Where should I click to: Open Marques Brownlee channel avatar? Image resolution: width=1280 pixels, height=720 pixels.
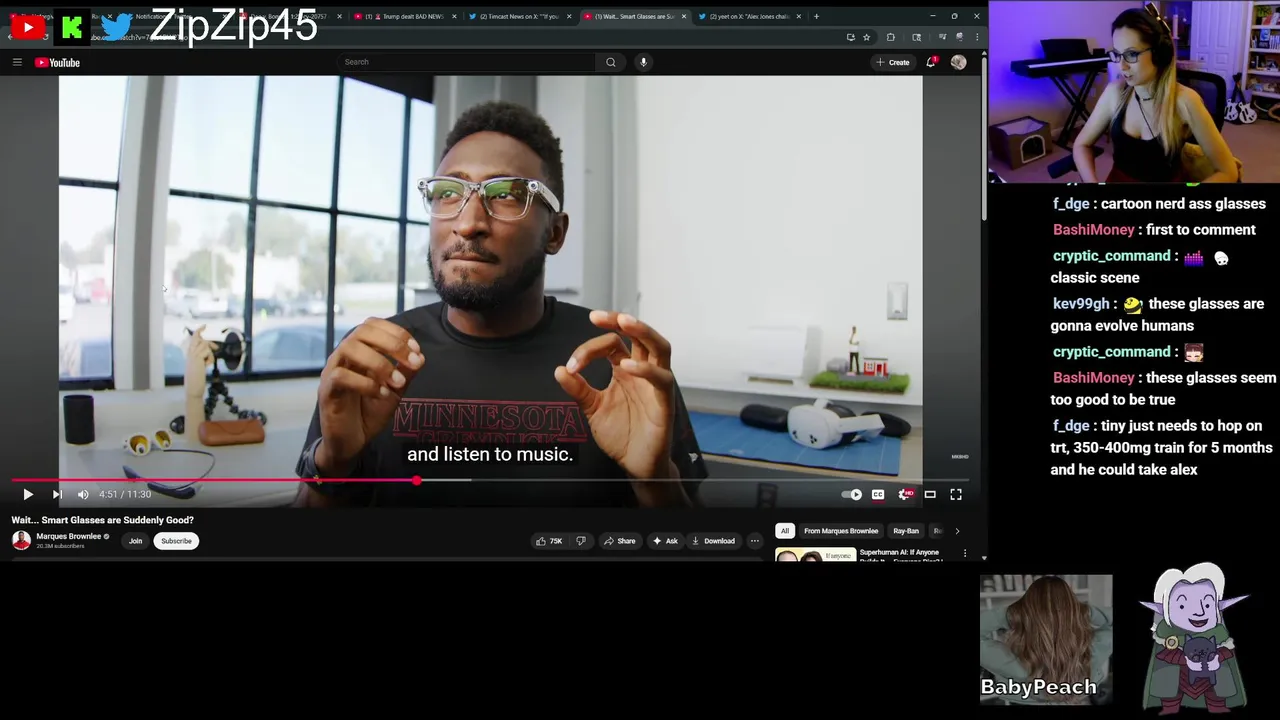click(x=21, y=540)
